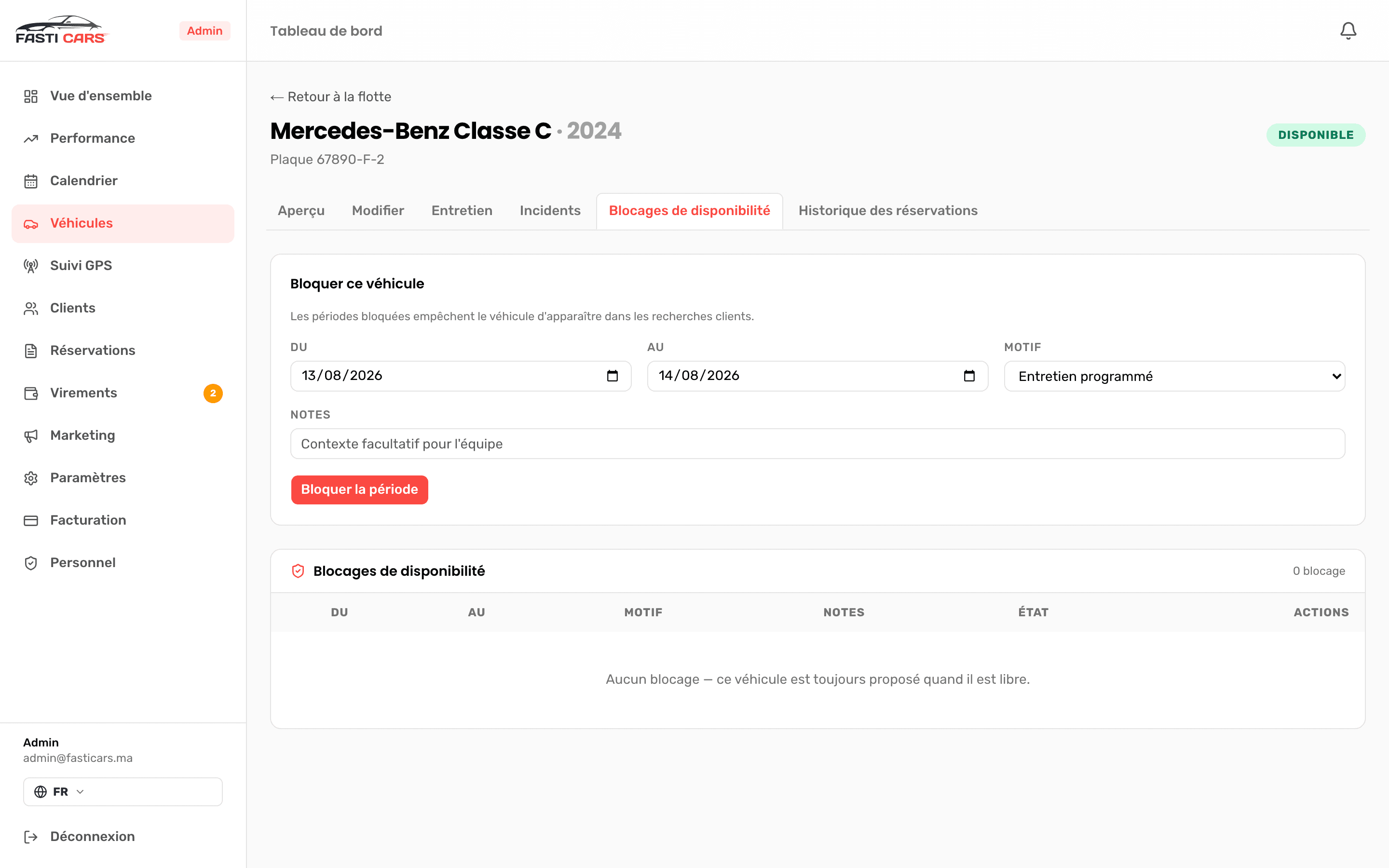Open the date picker for the DU field
Screen dimensions: 1389x868
click(x=613, y=376)
